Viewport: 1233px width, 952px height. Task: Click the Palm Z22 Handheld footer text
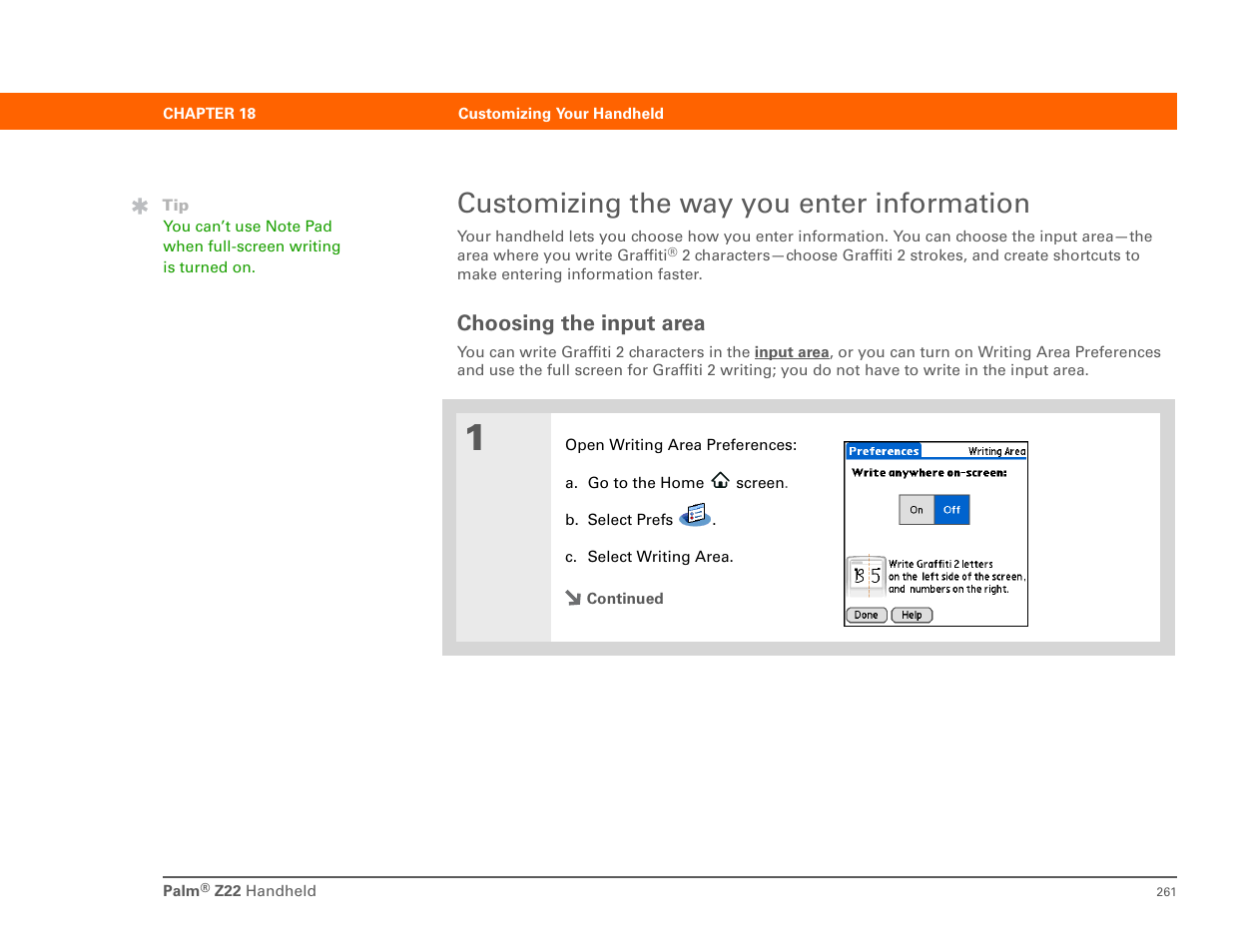(240, 891)
